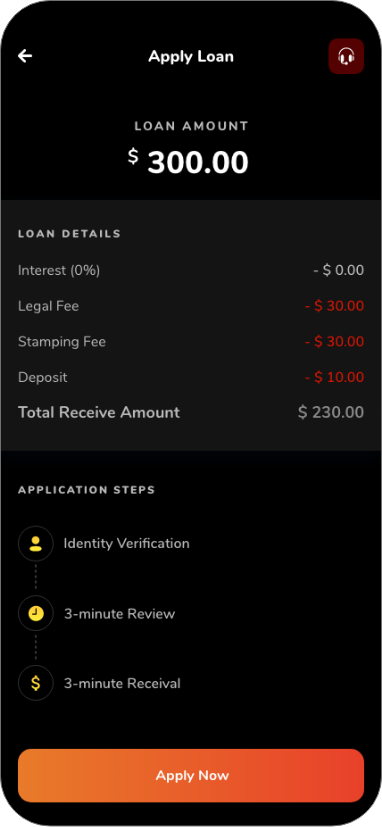
Task: Tap the Legal Fee label
Action: 49,306
